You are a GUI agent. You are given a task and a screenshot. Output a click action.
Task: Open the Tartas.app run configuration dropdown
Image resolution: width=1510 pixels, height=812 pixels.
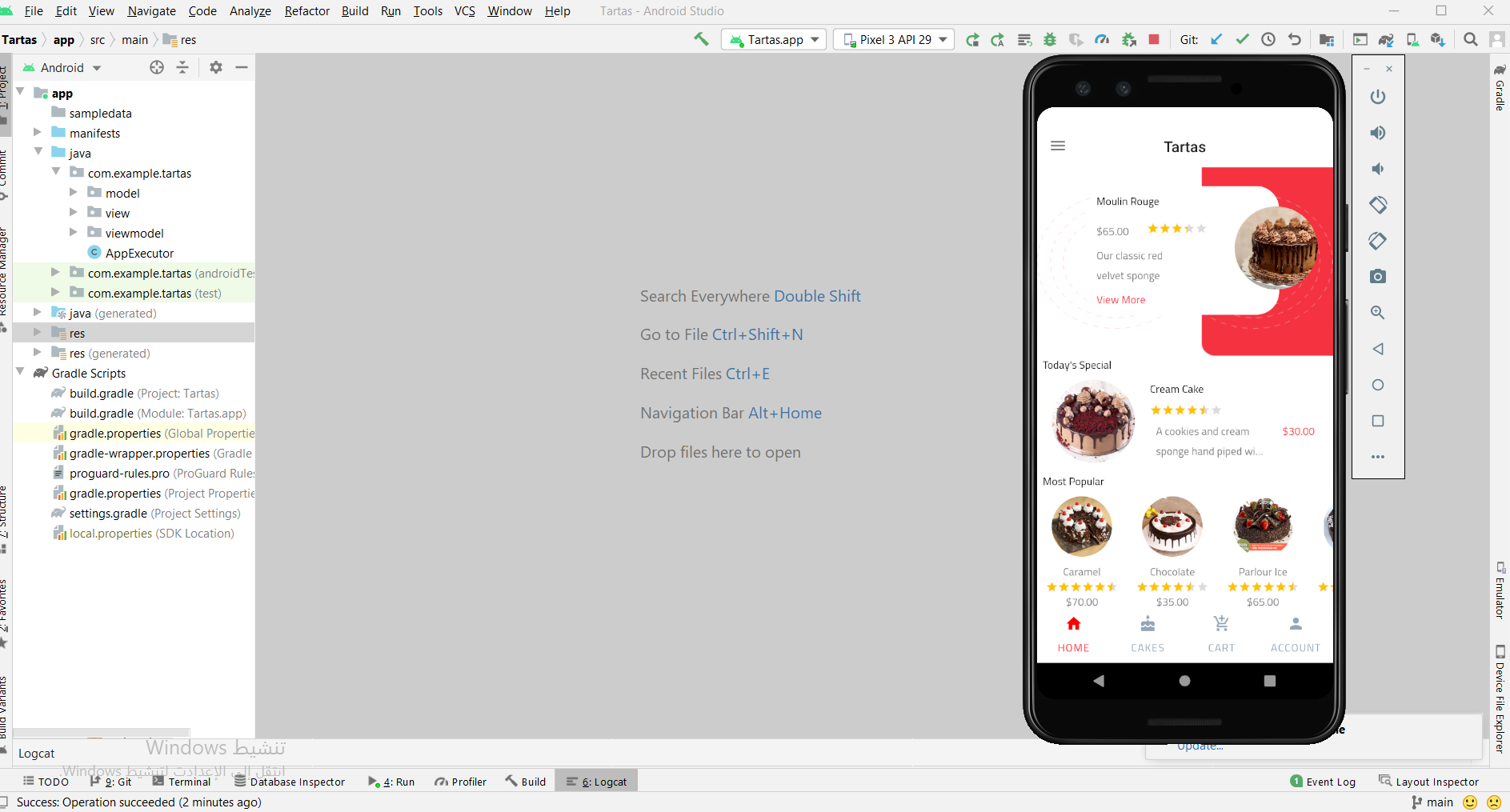click(774, 39)
